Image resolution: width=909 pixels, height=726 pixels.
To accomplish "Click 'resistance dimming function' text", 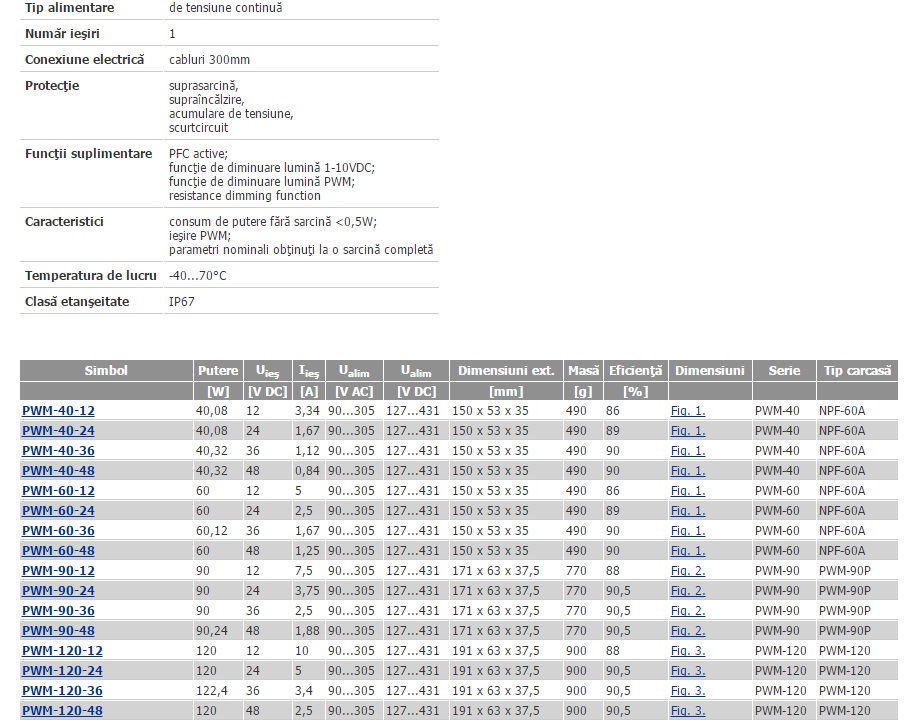I will [245, 196].
